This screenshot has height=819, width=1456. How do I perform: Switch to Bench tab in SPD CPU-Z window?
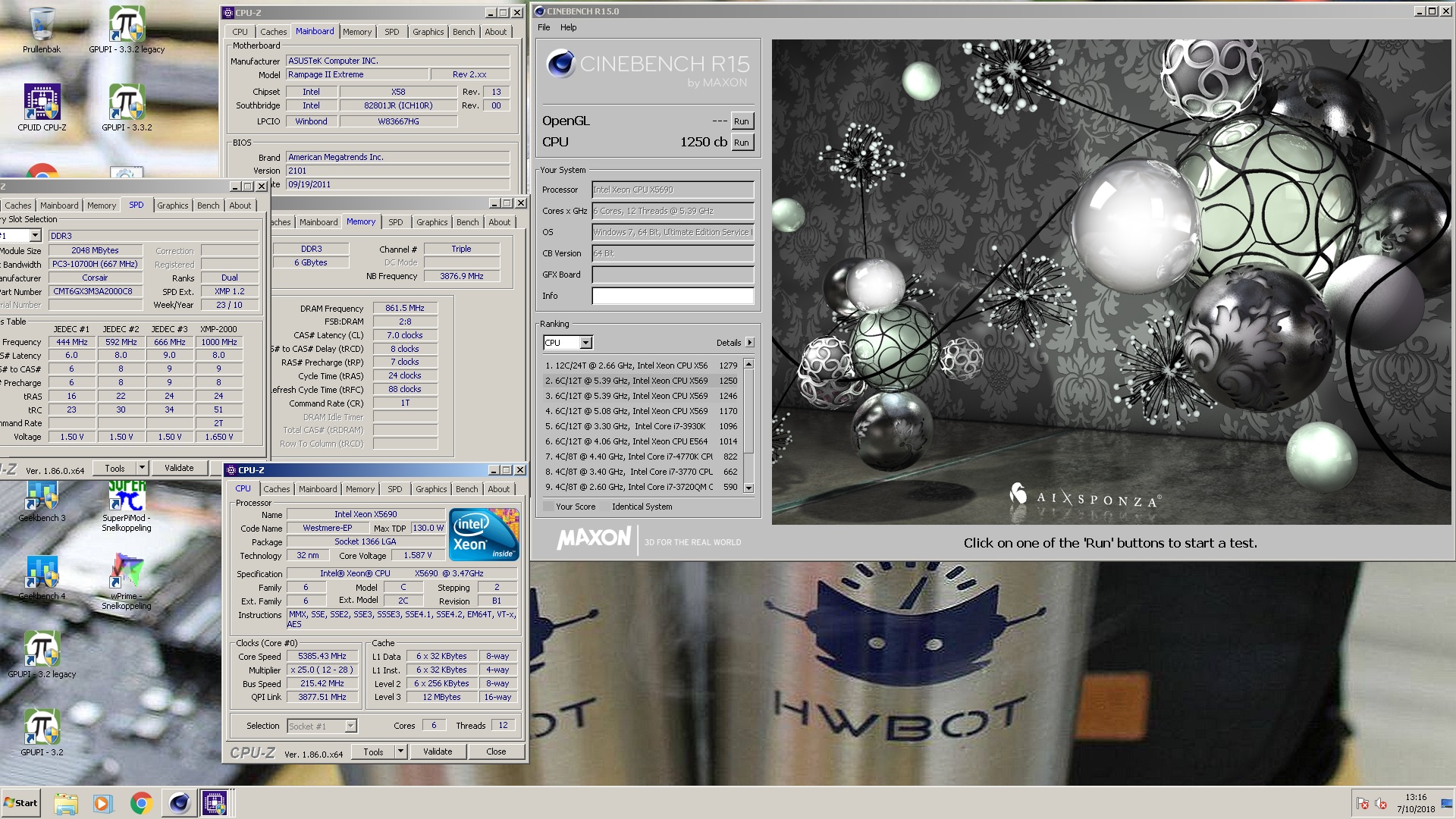tap(208, 206)
